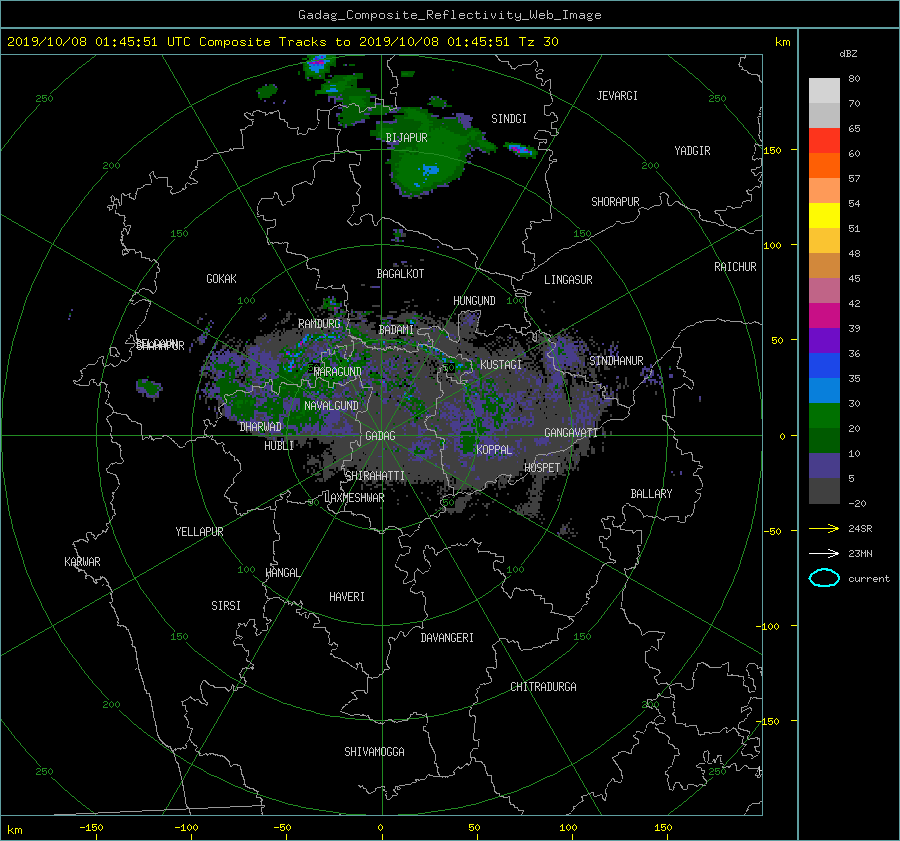Click the timestamp header text line
900x841 pixels.
(282, 41)
